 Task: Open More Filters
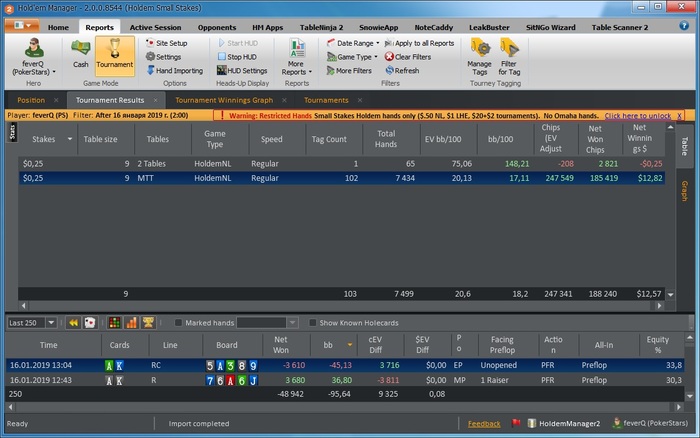click(x=349, y=71)
